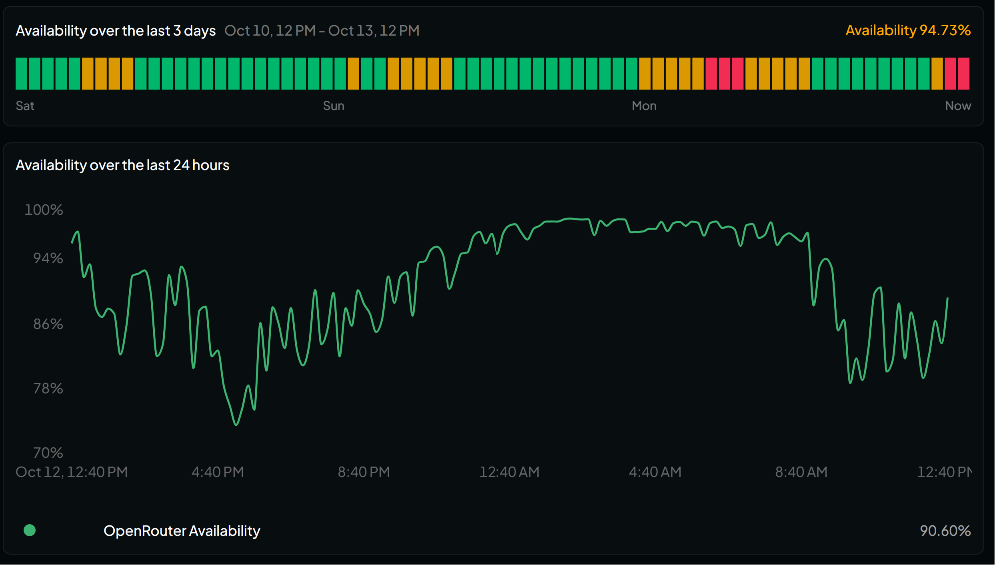Select the final red status bar above Now
This screenshot has width=995, height=565.
(964, 74)
